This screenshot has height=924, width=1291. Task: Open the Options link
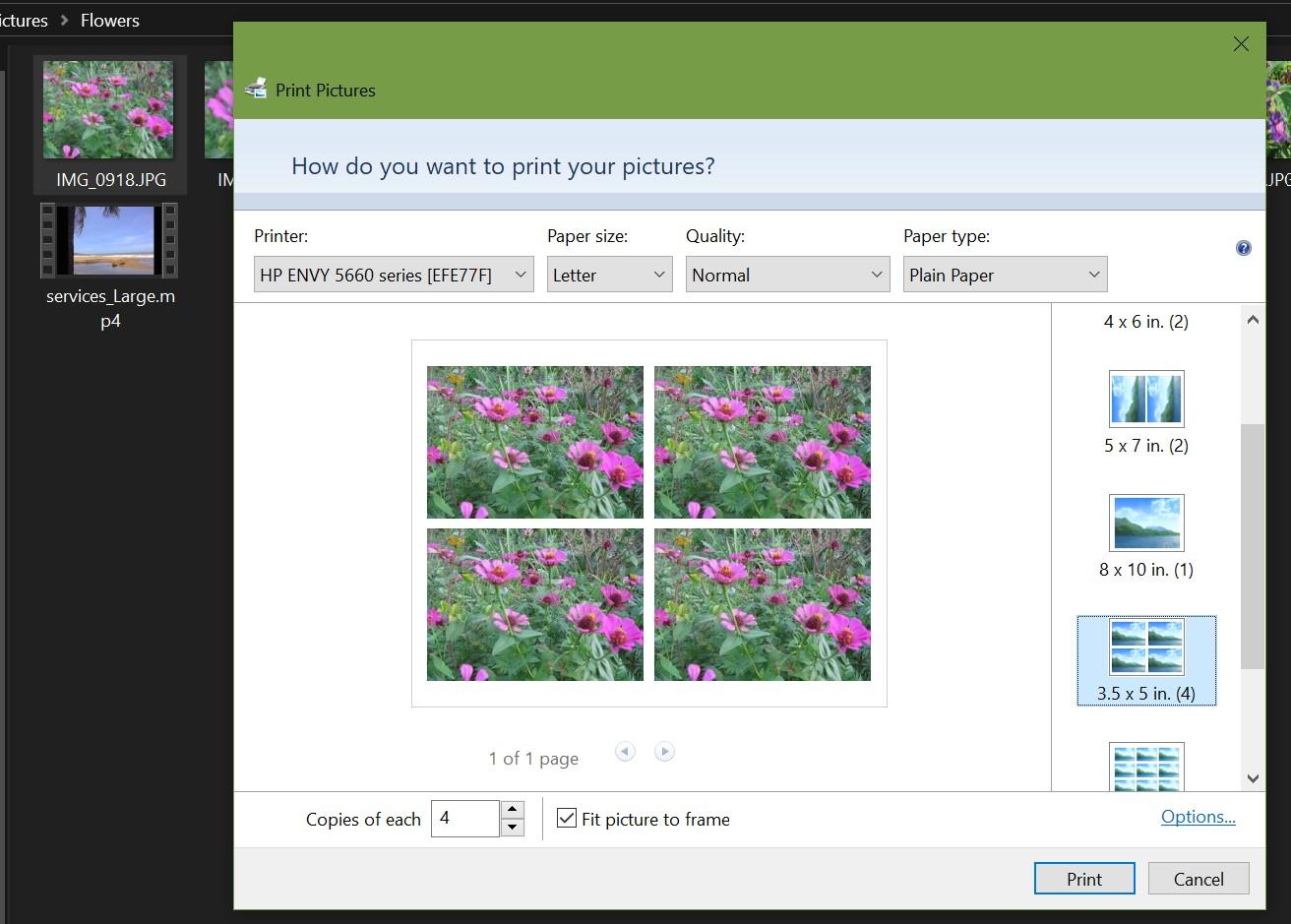(x=1198, y=816)
